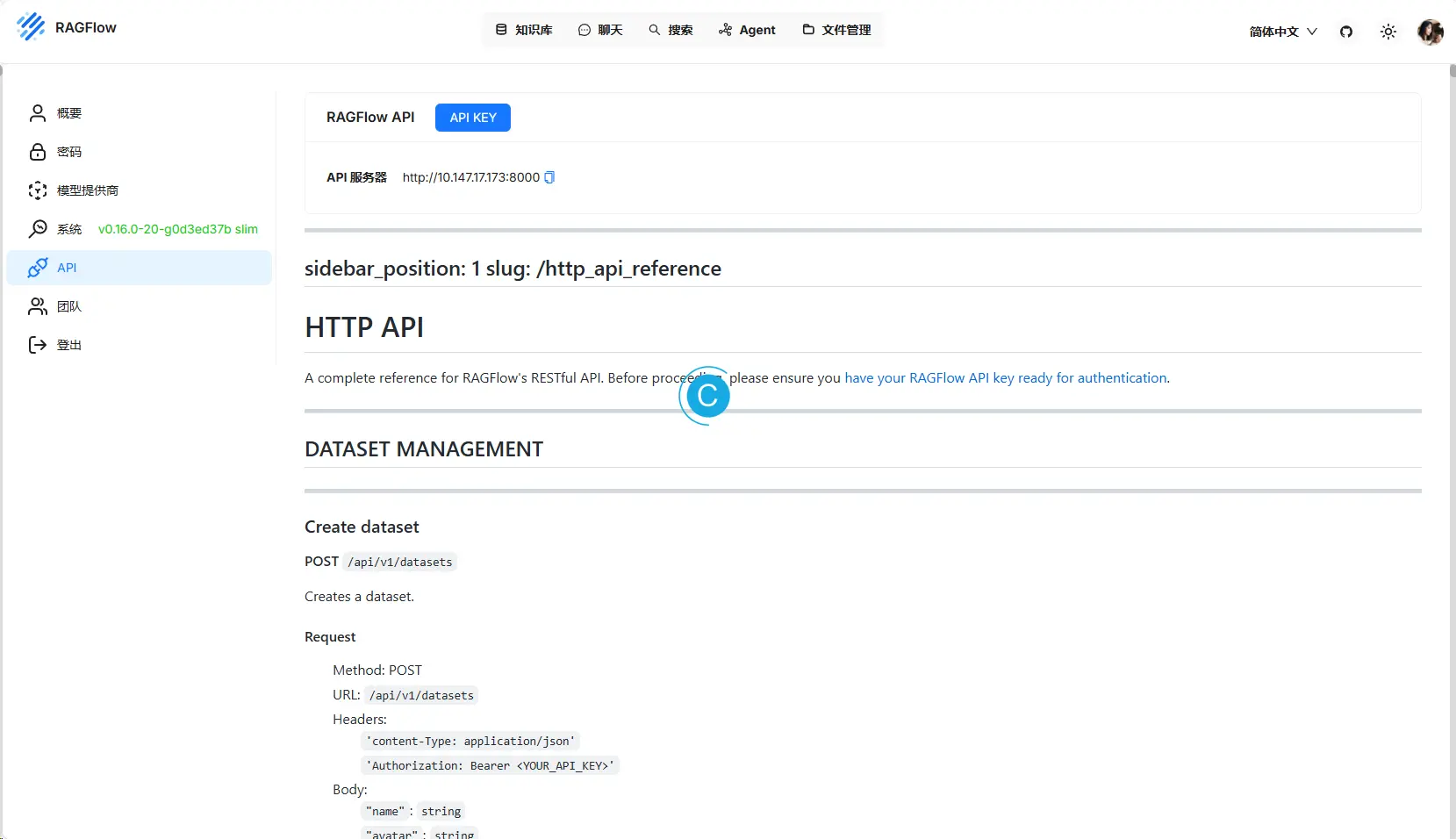The height and width of the screenshot is (839, 1456).
Task: Select 模型提供商 in the sidebar
Action: [x=140, y=190]
